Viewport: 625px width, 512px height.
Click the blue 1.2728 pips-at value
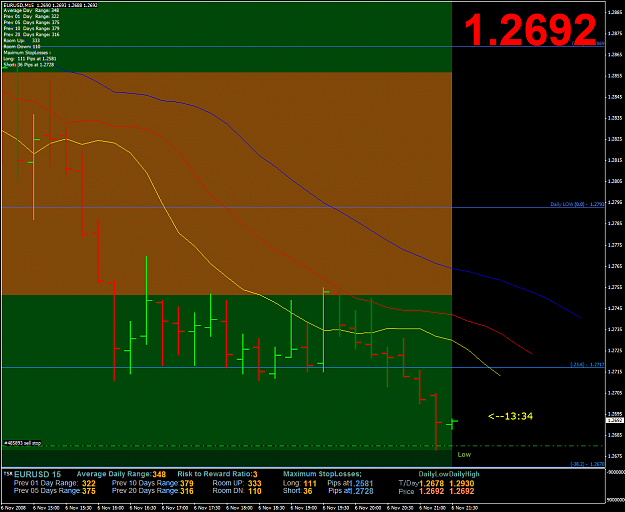(361, 491)
